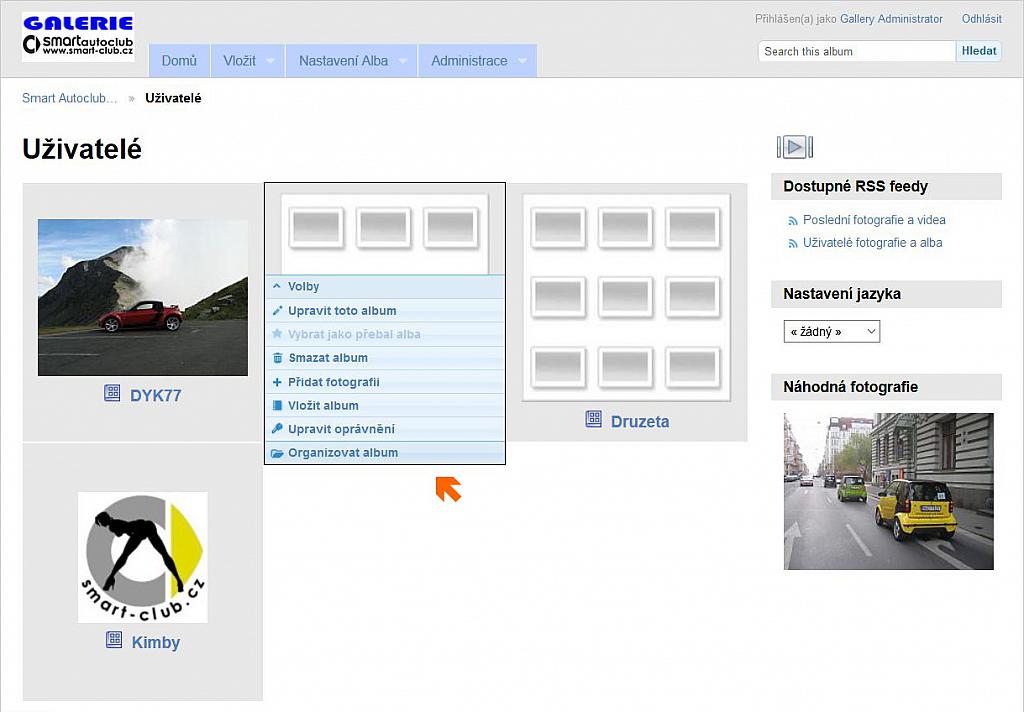Image resolution: width=1024 pixels, height=712 pixels.
Task: Open the Administrace dropdown menu
Action: click(x=477, y=61)
